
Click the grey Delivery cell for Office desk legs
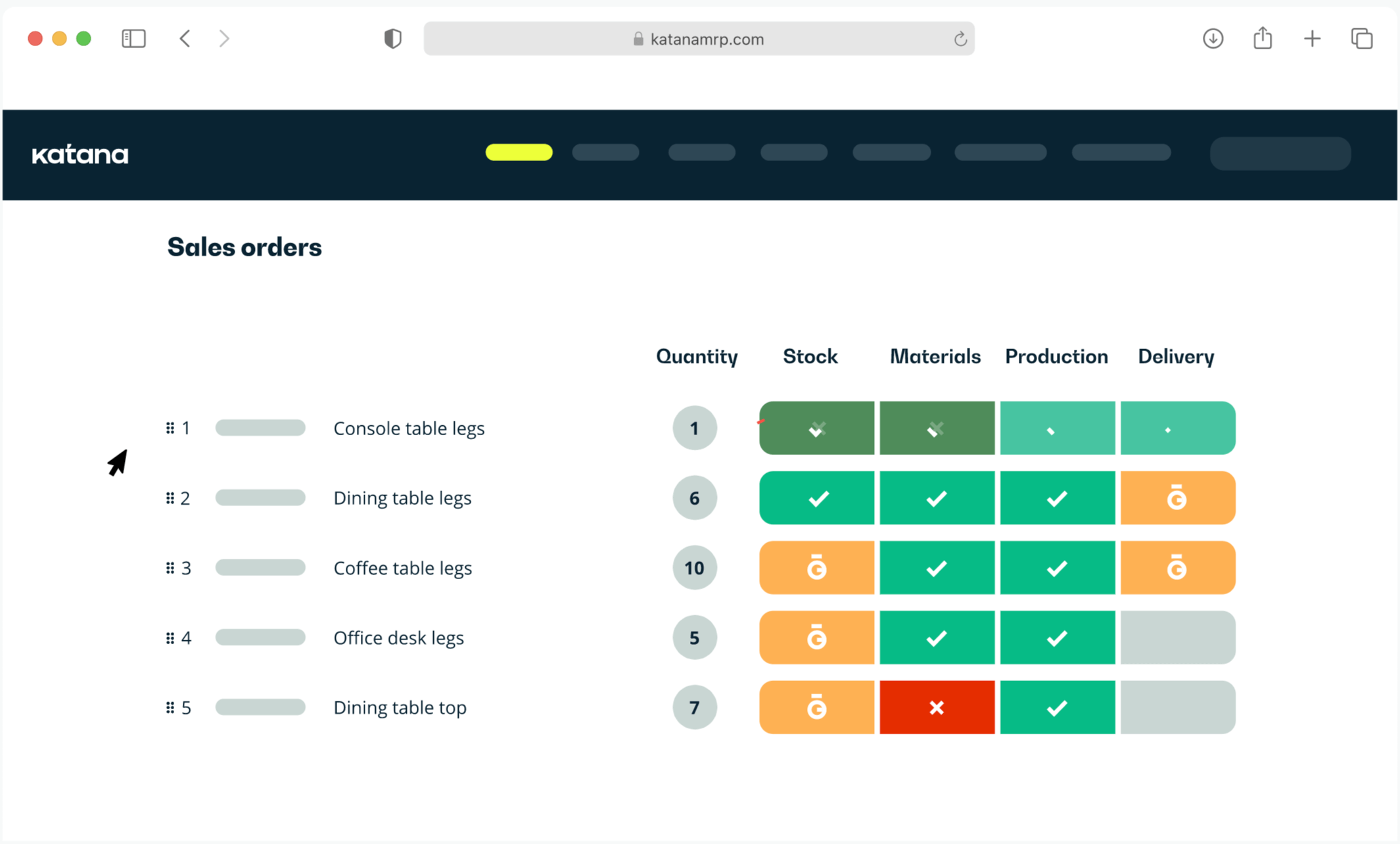click(x=1177, y=638)
